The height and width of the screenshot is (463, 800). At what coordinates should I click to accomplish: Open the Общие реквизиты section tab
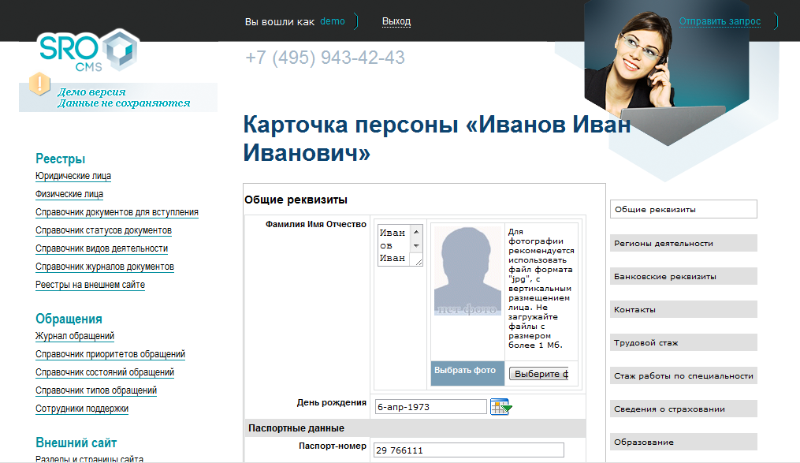(x=682, y=209)
